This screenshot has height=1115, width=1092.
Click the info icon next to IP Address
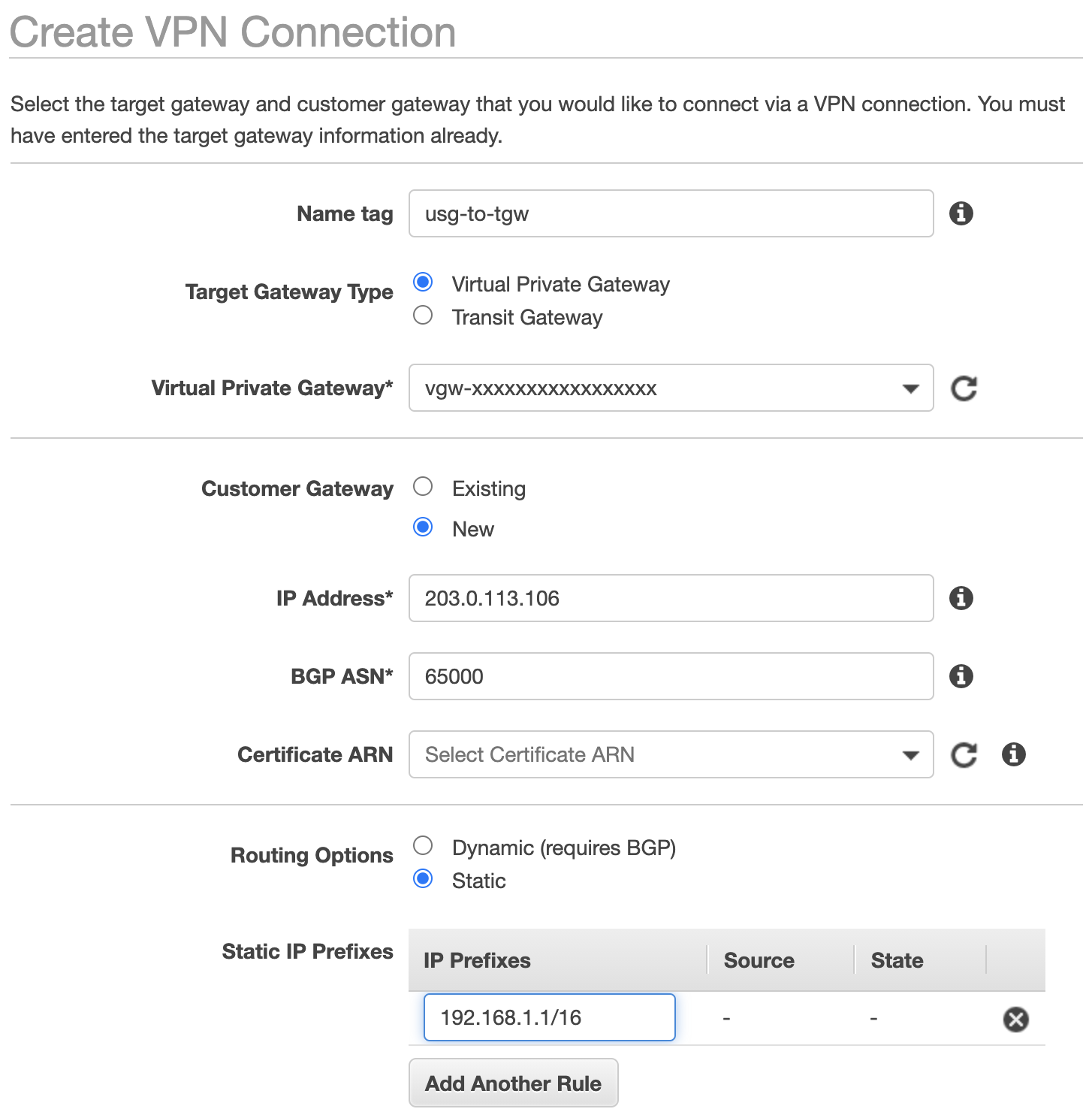961,598
